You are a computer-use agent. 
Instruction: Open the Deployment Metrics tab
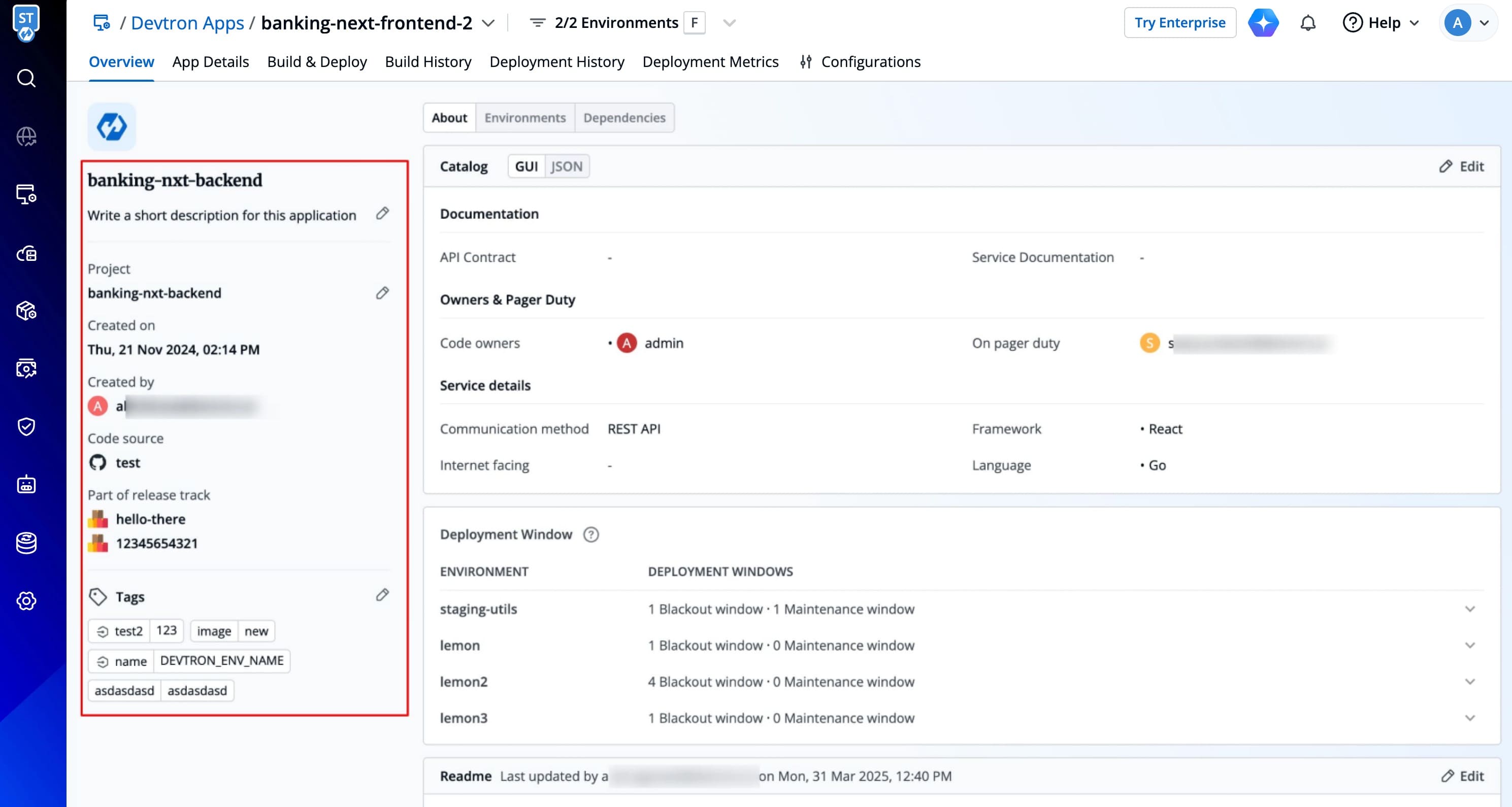pyautogui.click(x=710, y=61)
